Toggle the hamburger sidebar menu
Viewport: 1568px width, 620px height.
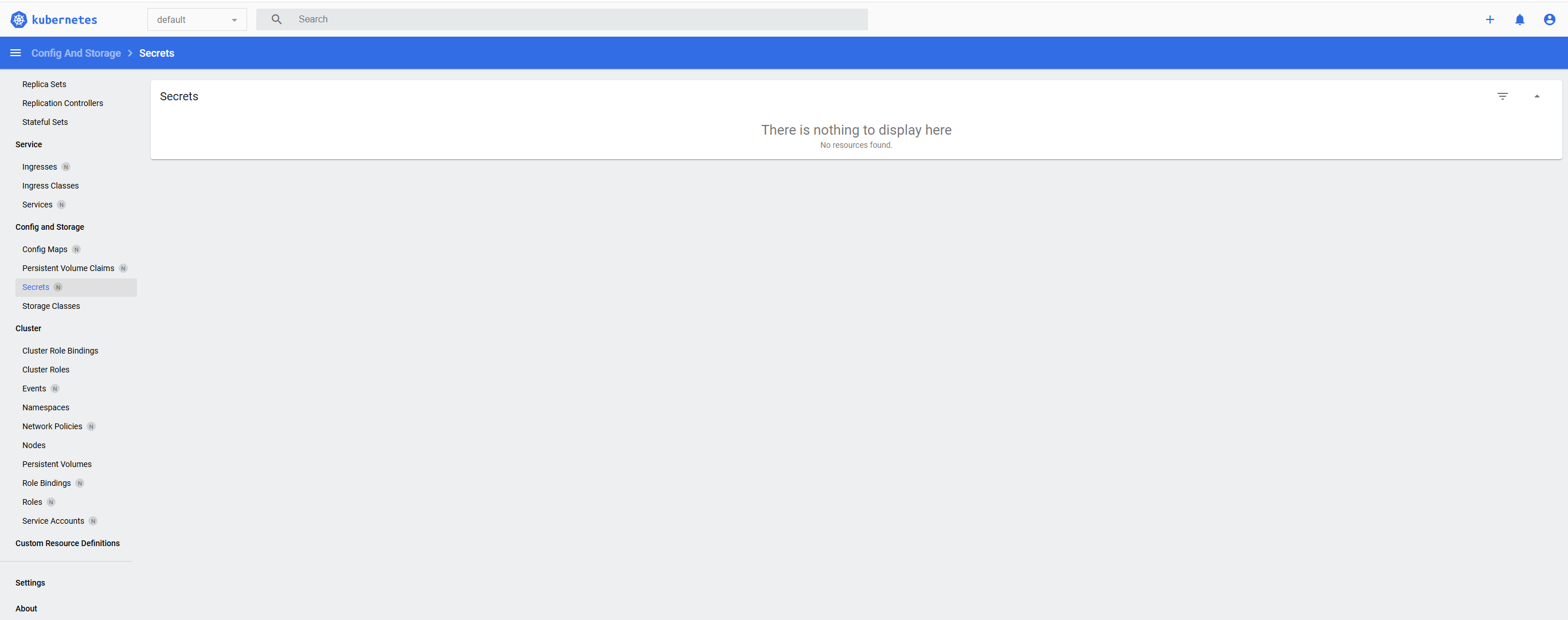point(16,53)
